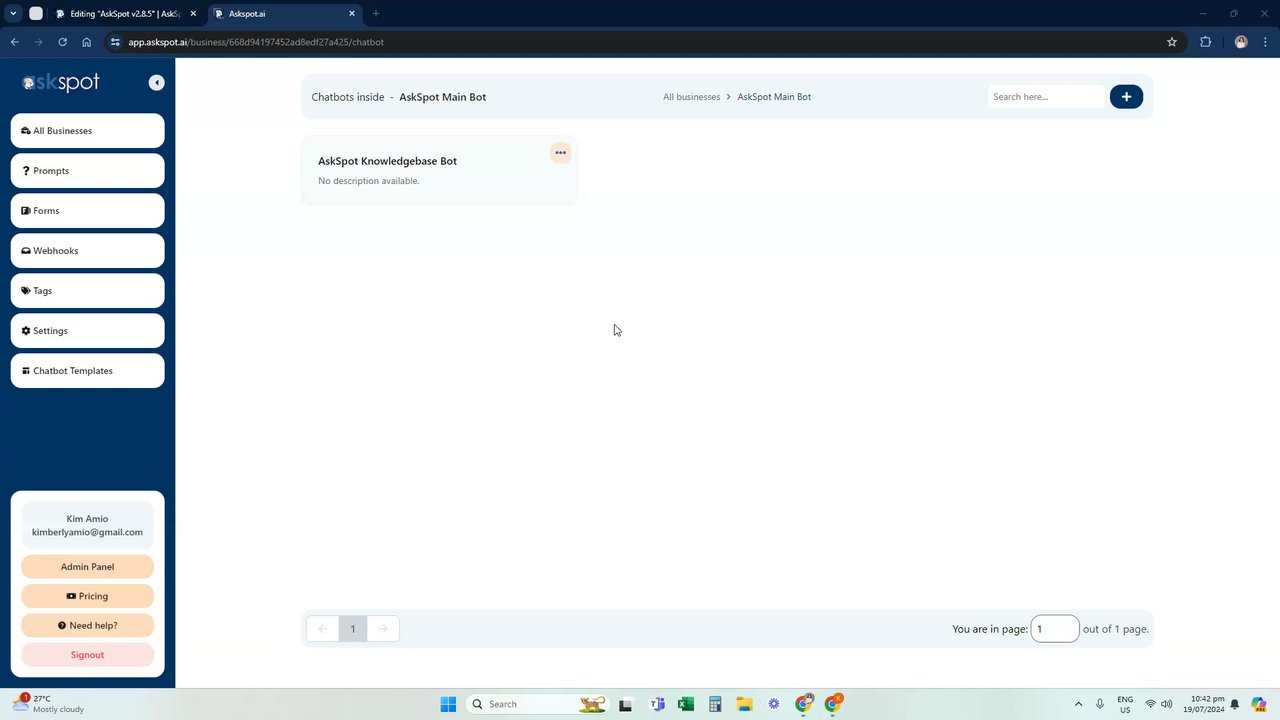Open the weather widget on the taskbar
Viewport: 1280px width, 720px height.
pos(48,704)
